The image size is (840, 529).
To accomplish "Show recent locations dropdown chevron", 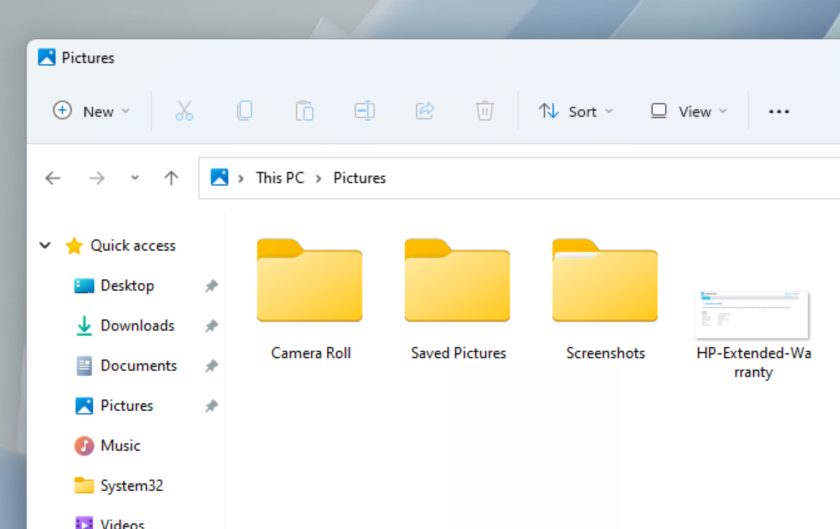I will pyautogui.click(x=135, y=178).
